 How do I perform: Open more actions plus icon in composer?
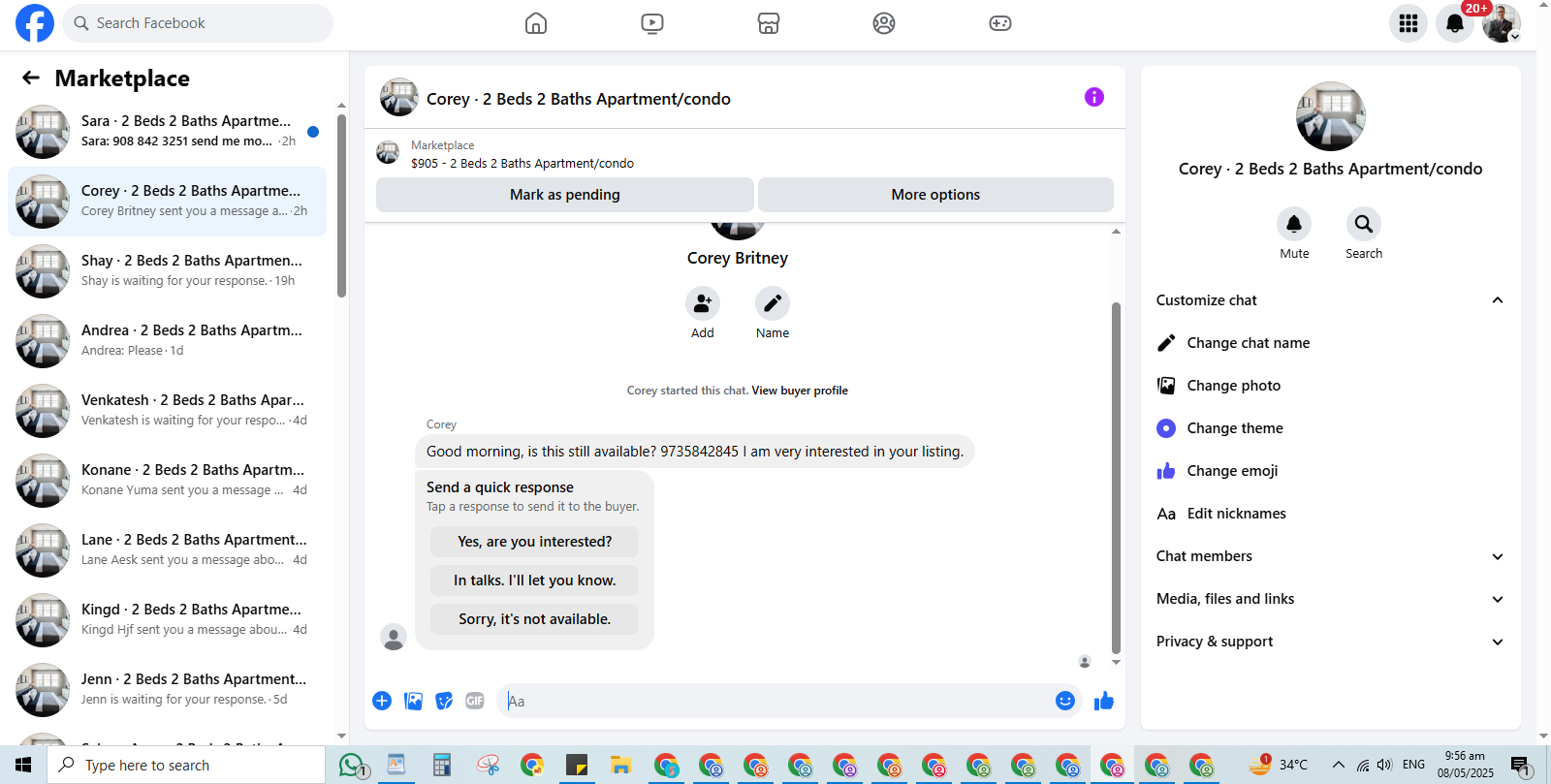(x=382, y=701)
